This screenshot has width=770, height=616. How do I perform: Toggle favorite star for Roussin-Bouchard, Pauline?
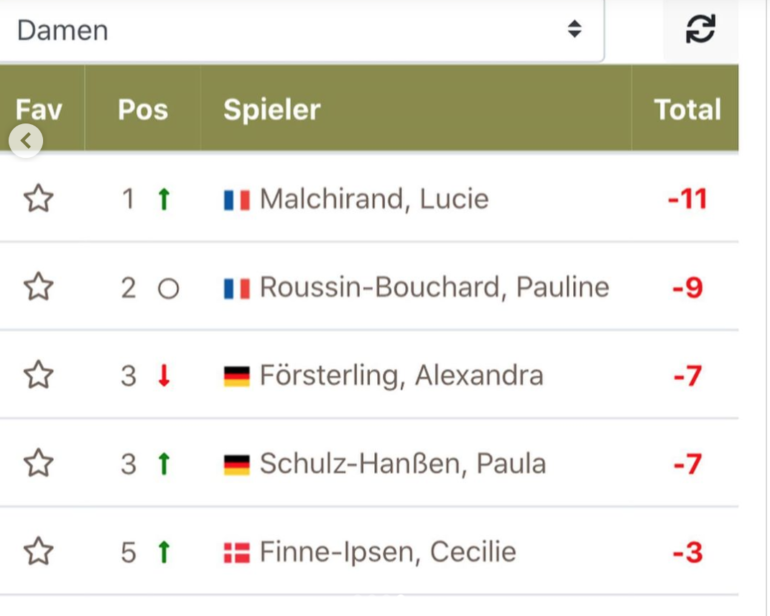pyautogui.click(x=38, y=286)
